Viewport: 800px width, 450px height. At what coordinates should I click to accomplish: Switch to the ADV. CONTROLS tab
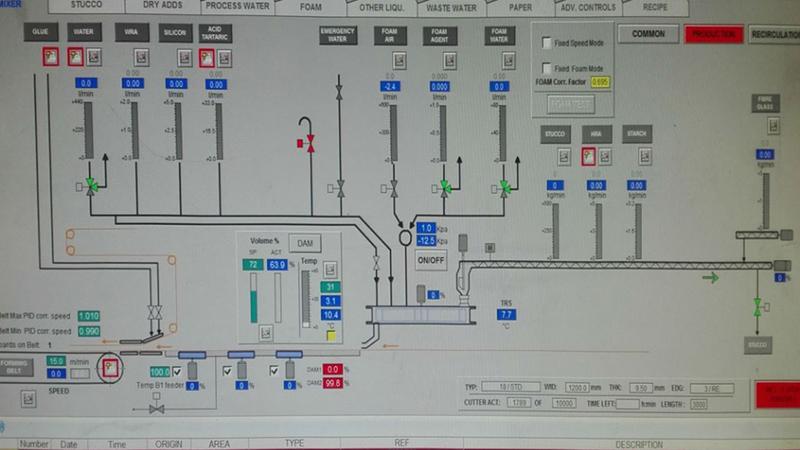pos(588,8)
